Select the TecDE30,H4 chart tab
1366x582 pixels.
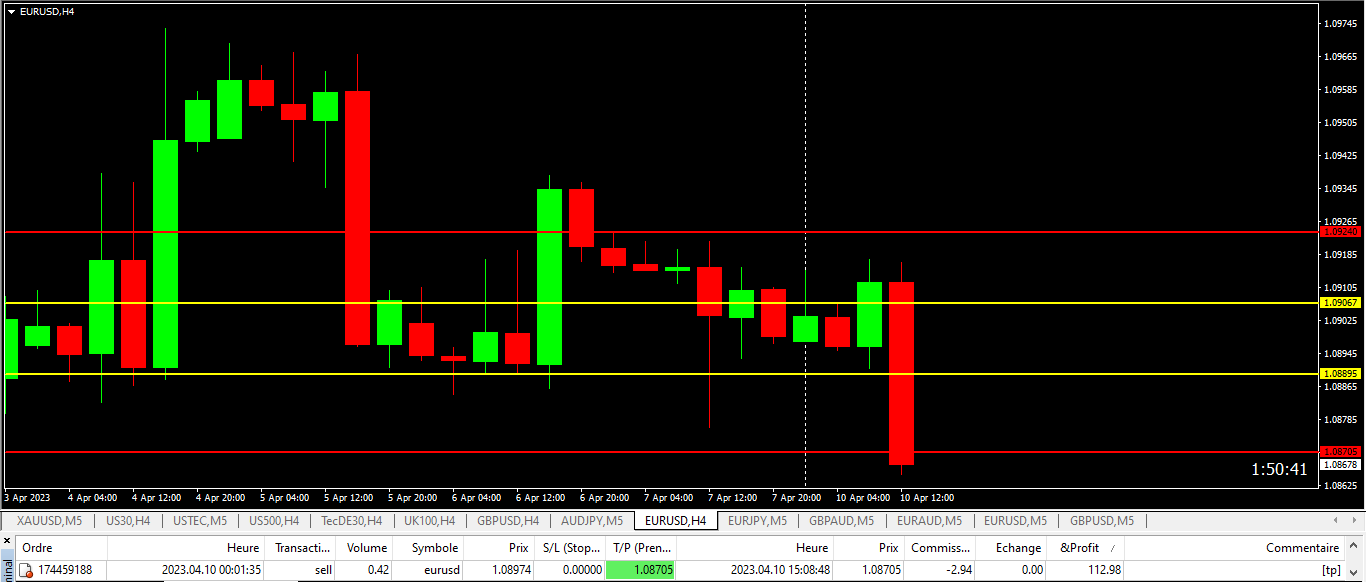coord(351,521)
